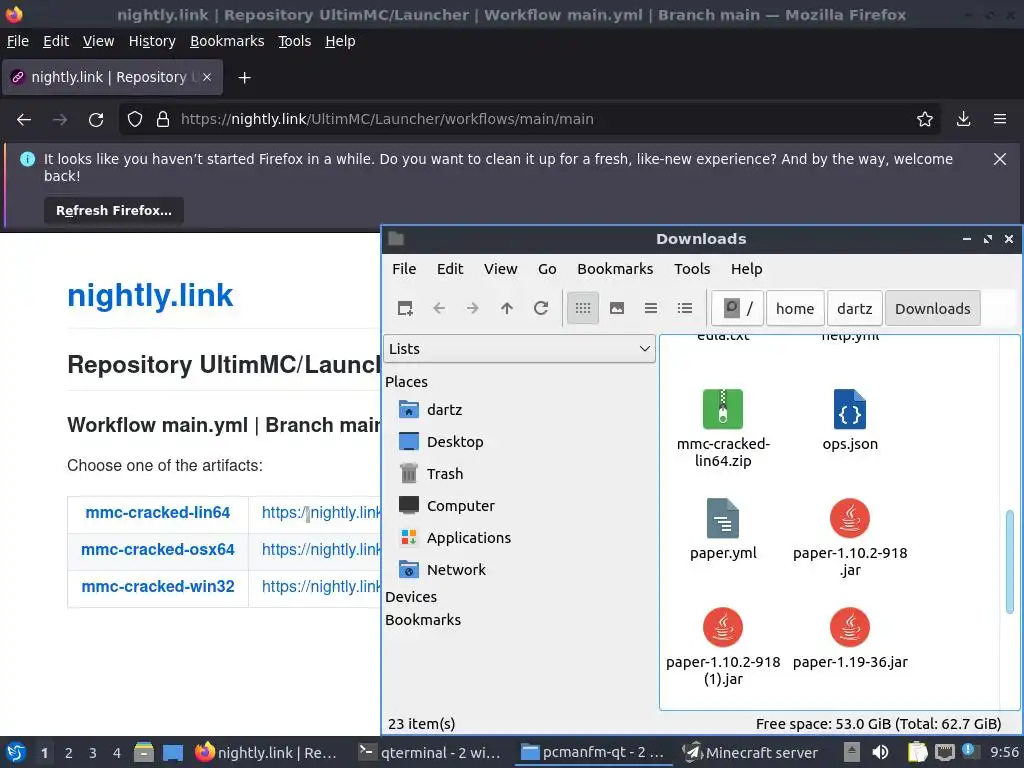1024x768 pixels.
Task: Expand the Lists side pane dropdown
Action: [x=519, y=349]
